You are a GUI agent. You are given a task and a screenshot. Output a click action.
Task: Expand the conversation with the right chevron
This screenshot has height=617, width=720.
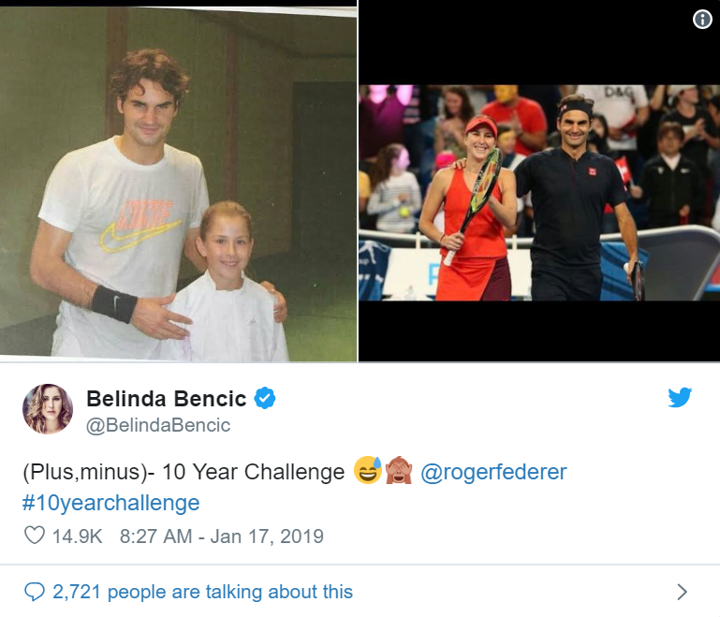682,591
